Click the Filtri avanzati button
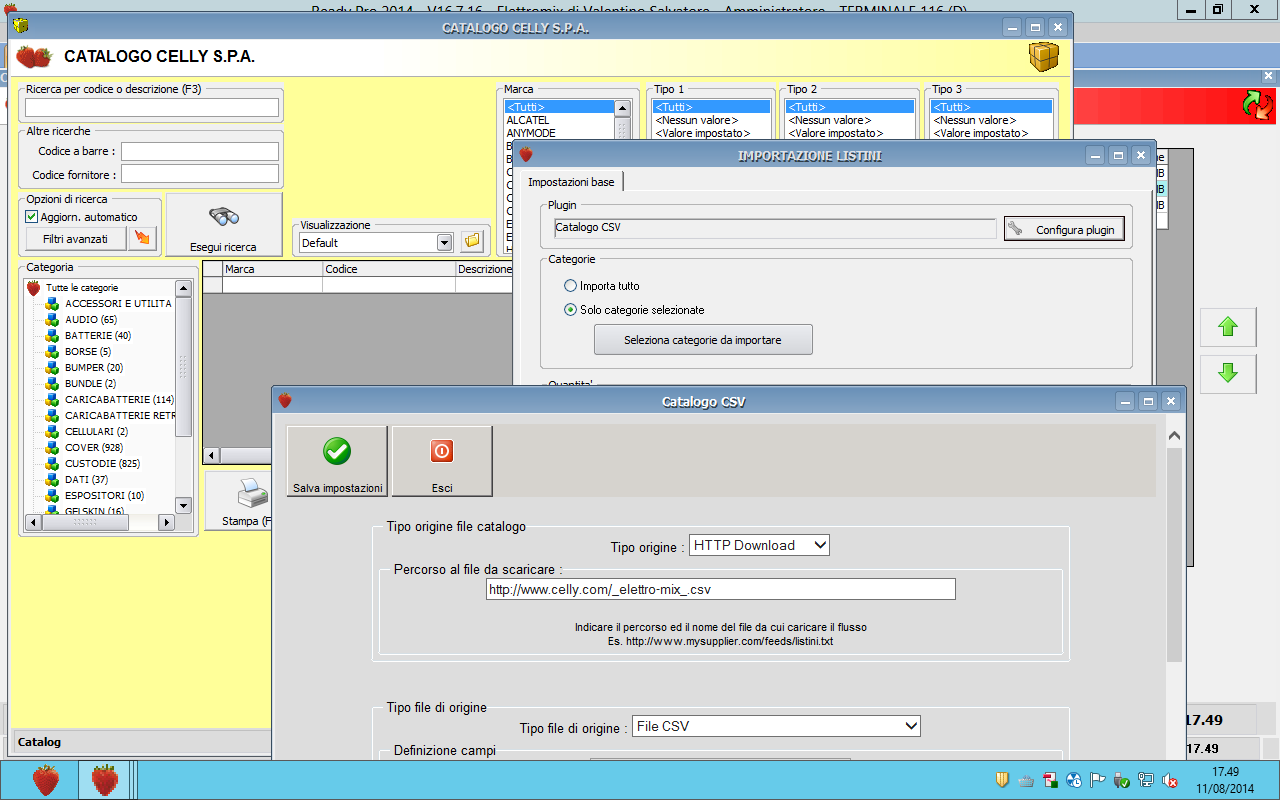The width and height of the screenshot is (1280, 800). coord(75,239)
